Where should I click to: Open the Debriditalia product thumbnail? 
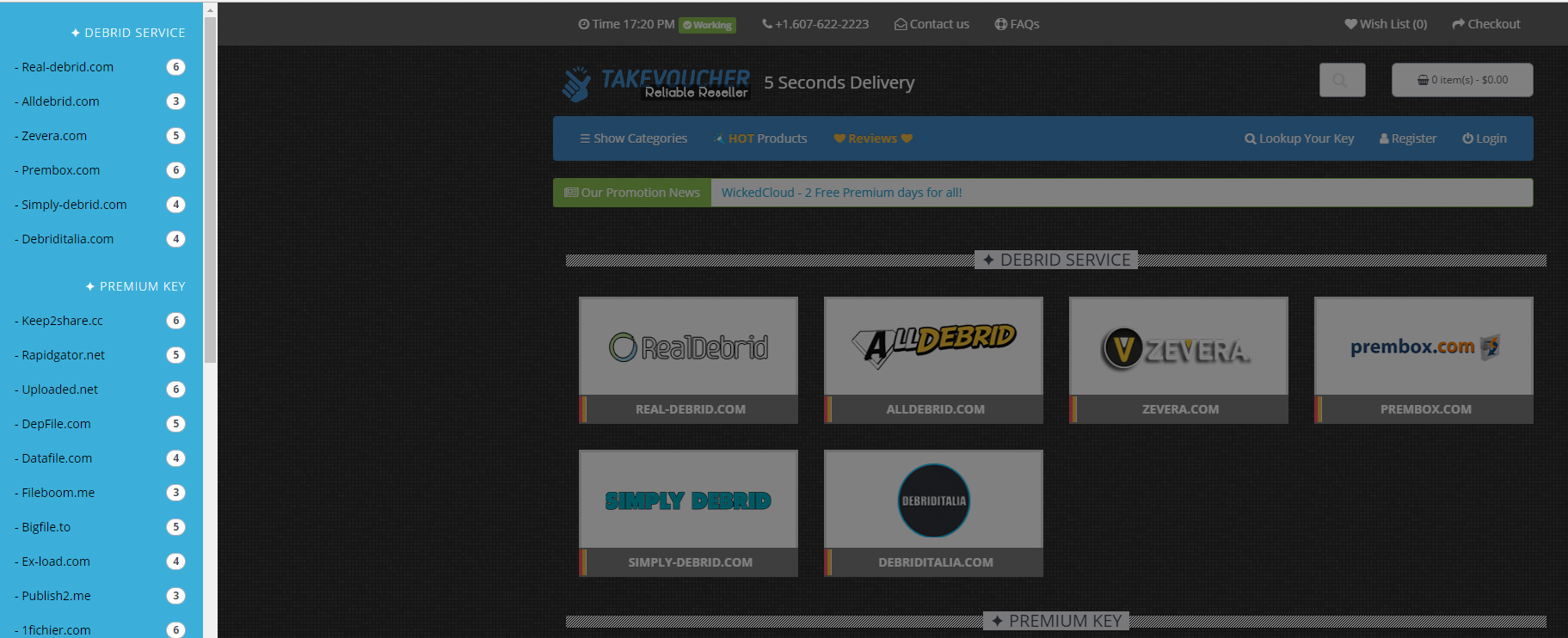(933, 500)
